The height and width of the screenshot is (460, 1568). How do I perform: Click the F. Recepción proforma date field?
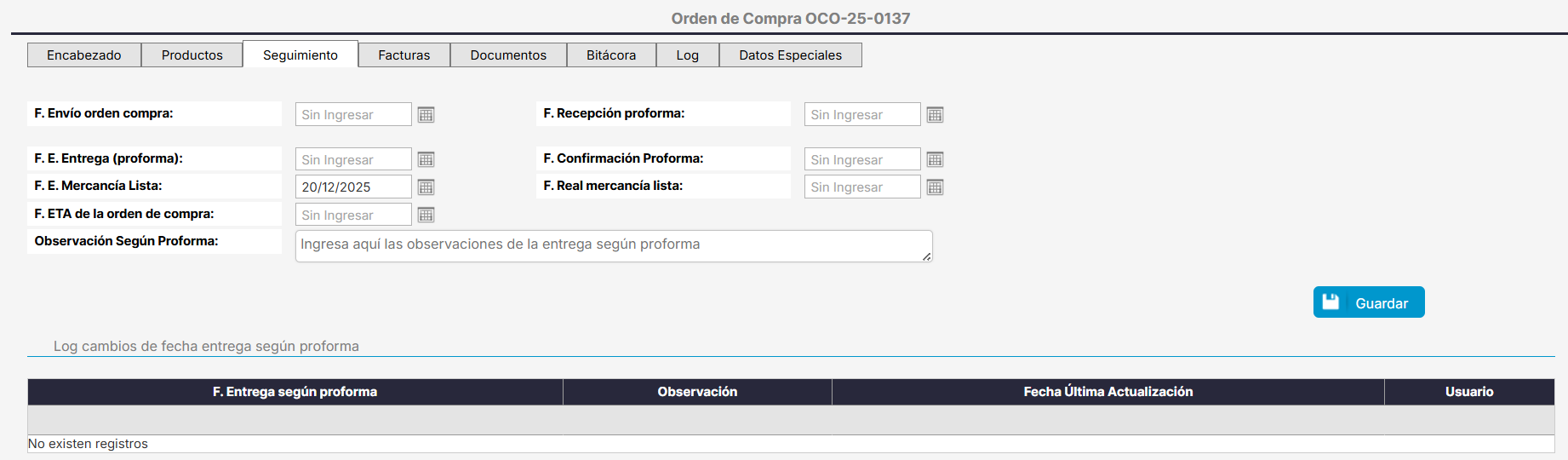861,115
